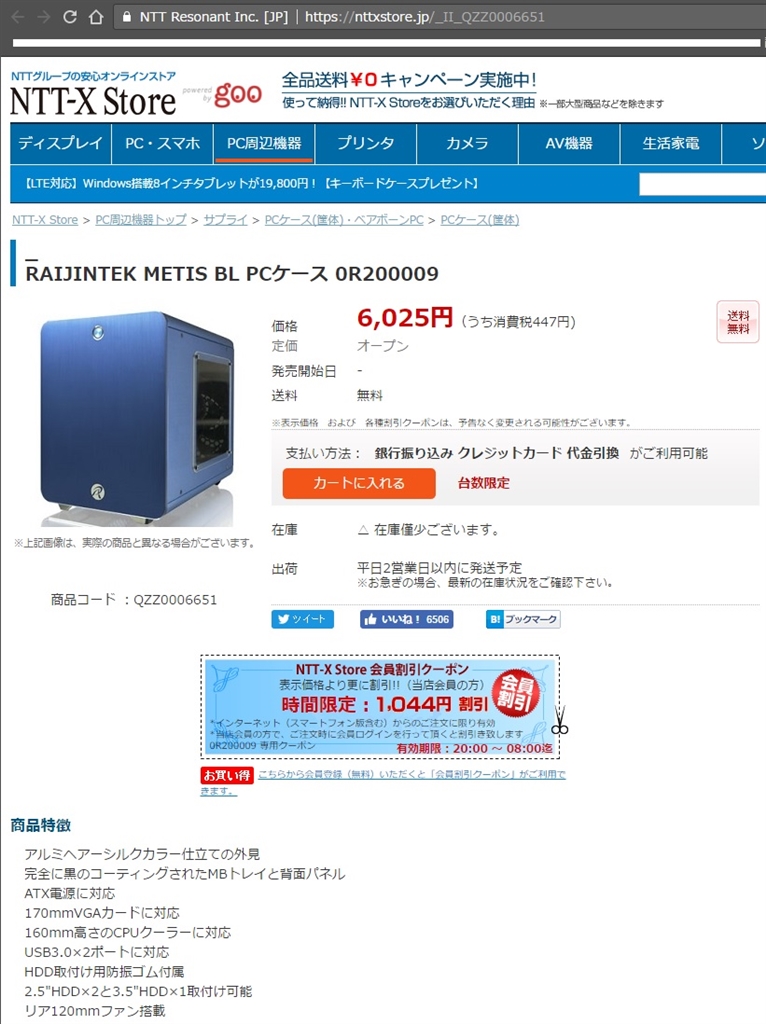Screen dimensions: 766x1024
Task: Click the padlock security icon in address bar
Action: [127, 17]
